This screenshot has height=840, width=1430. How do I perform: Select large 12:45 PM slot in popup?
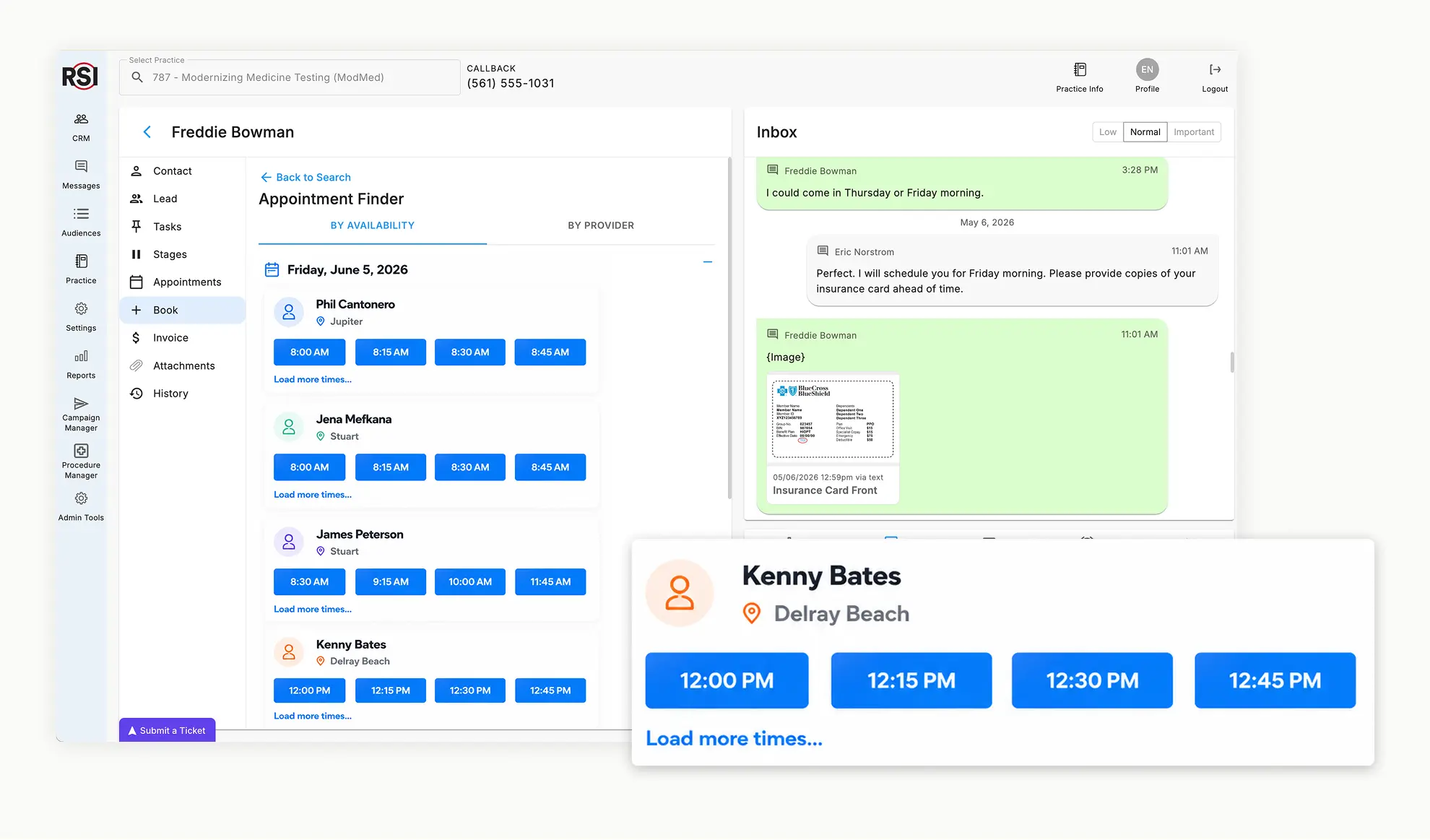pos(1275,680)
